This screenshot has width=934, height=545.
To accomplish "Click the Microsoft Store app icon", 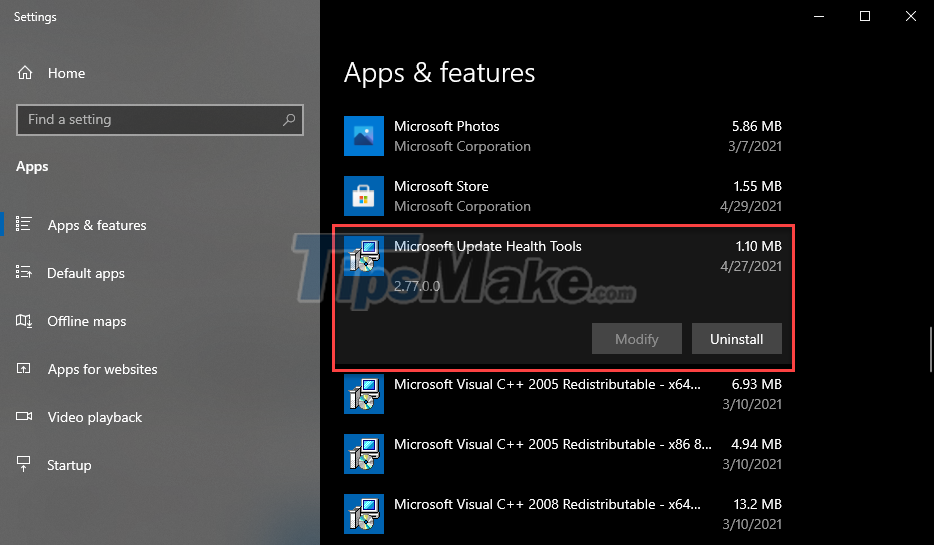I will click(x=364, y=196).
